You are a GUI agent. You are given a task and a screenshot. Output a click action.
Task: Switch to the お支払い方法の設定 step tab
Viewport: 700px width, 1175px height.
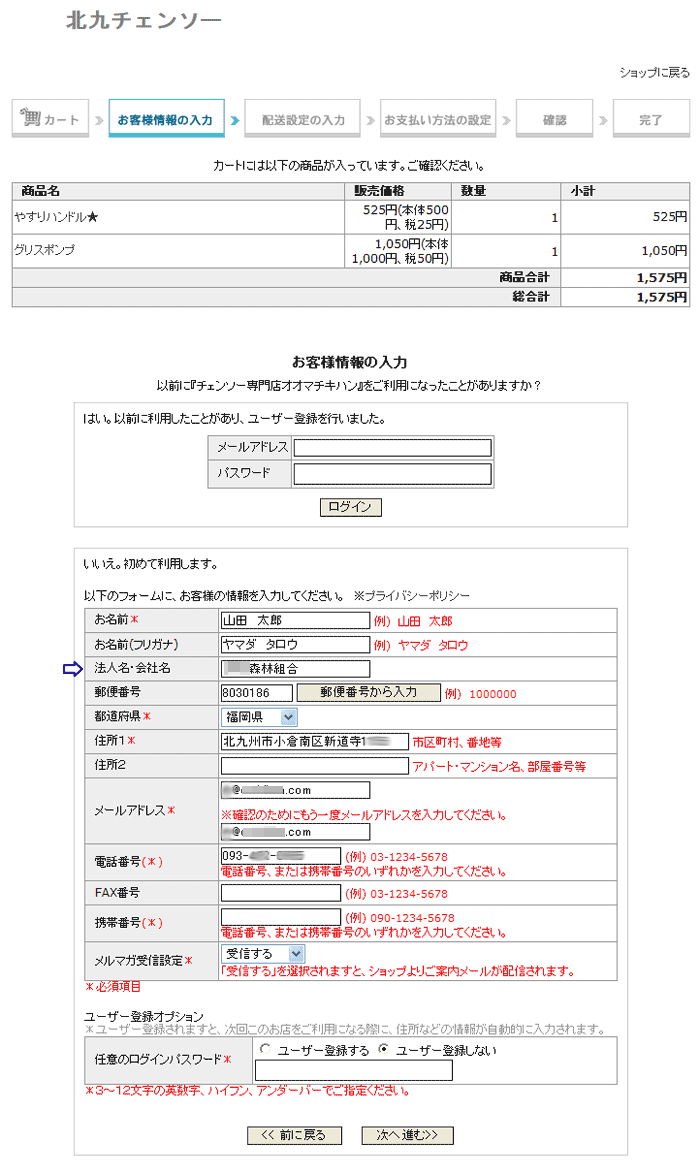[438, 119]
